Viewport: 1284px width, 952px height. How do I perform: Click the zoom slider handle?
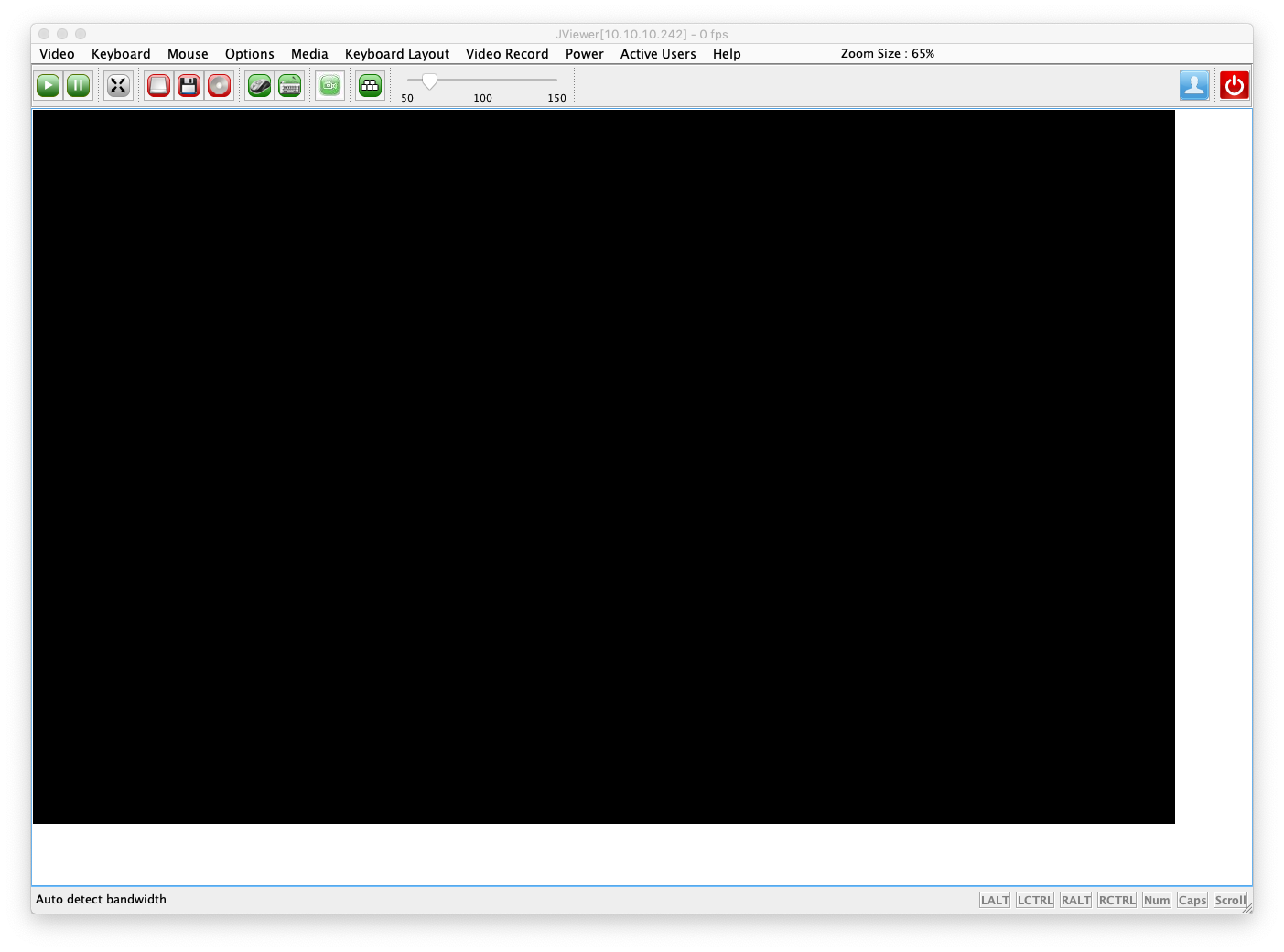click(x=429, y=81)
